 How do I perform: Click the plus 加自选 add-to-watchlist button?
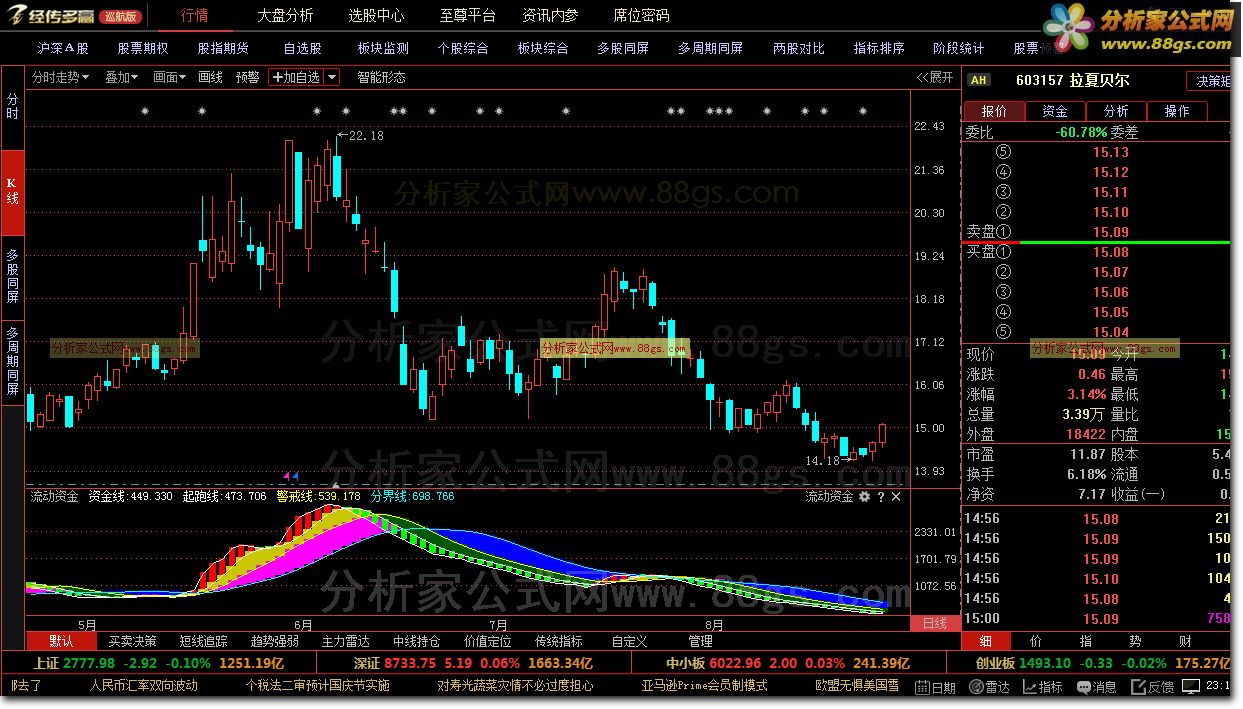click(296, 77)
